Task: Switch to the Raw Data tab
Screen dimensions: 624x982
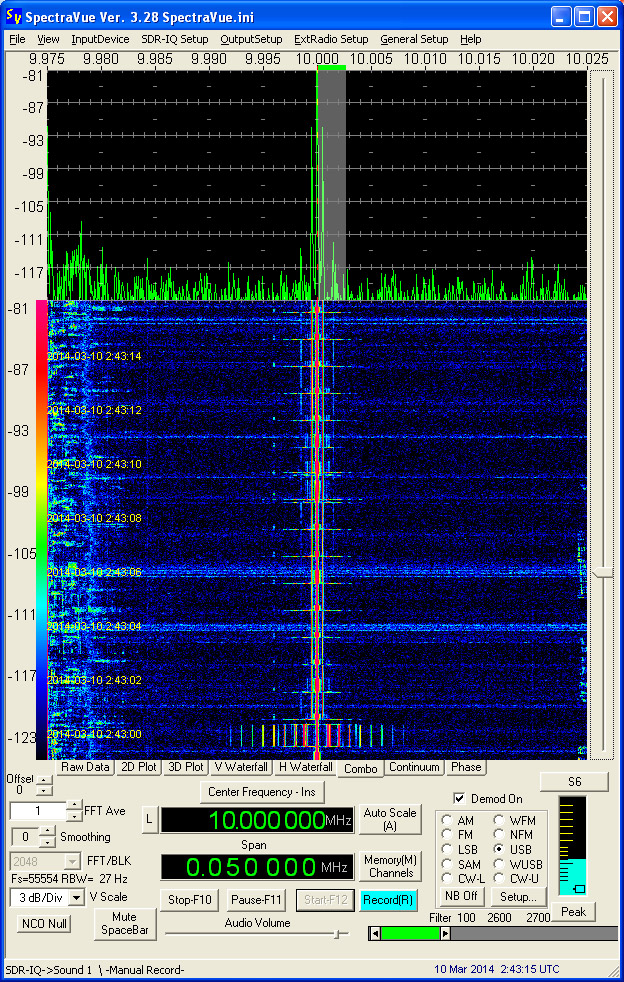Action: click(x=85, y=767)
